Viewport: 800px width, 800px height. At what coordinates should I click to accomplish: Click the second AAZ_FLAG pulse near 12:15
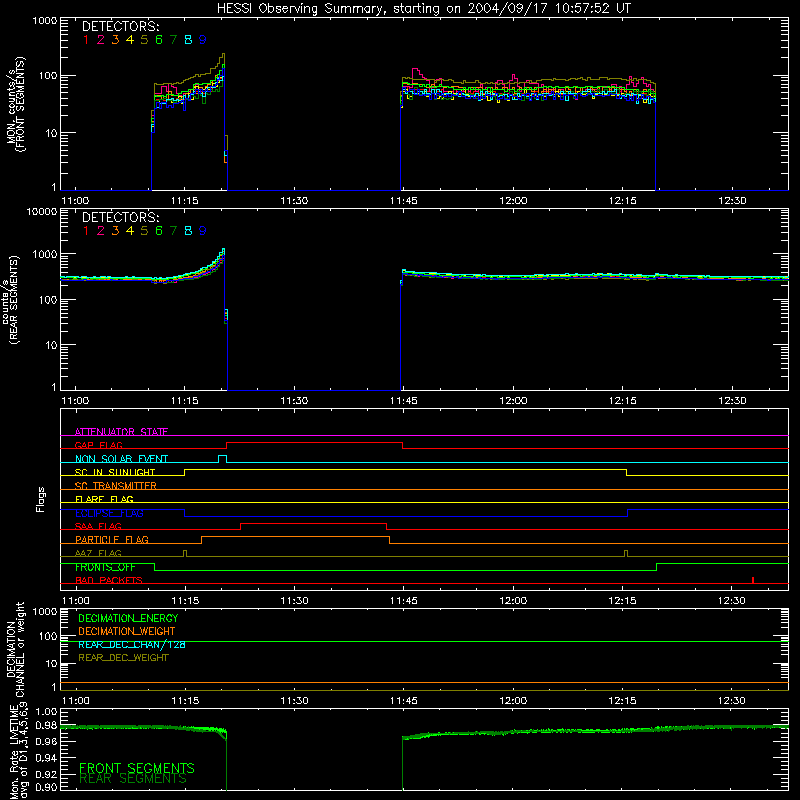(626, 554)
